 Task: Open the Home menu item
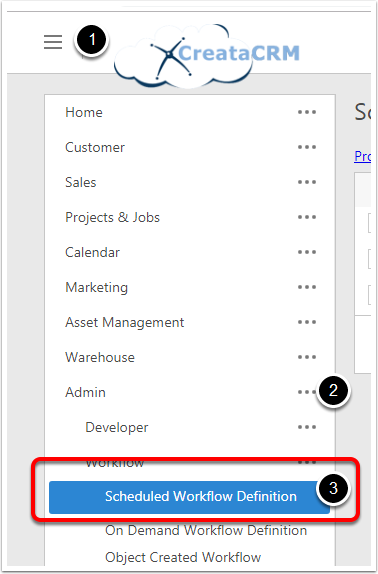pos(84,112)
